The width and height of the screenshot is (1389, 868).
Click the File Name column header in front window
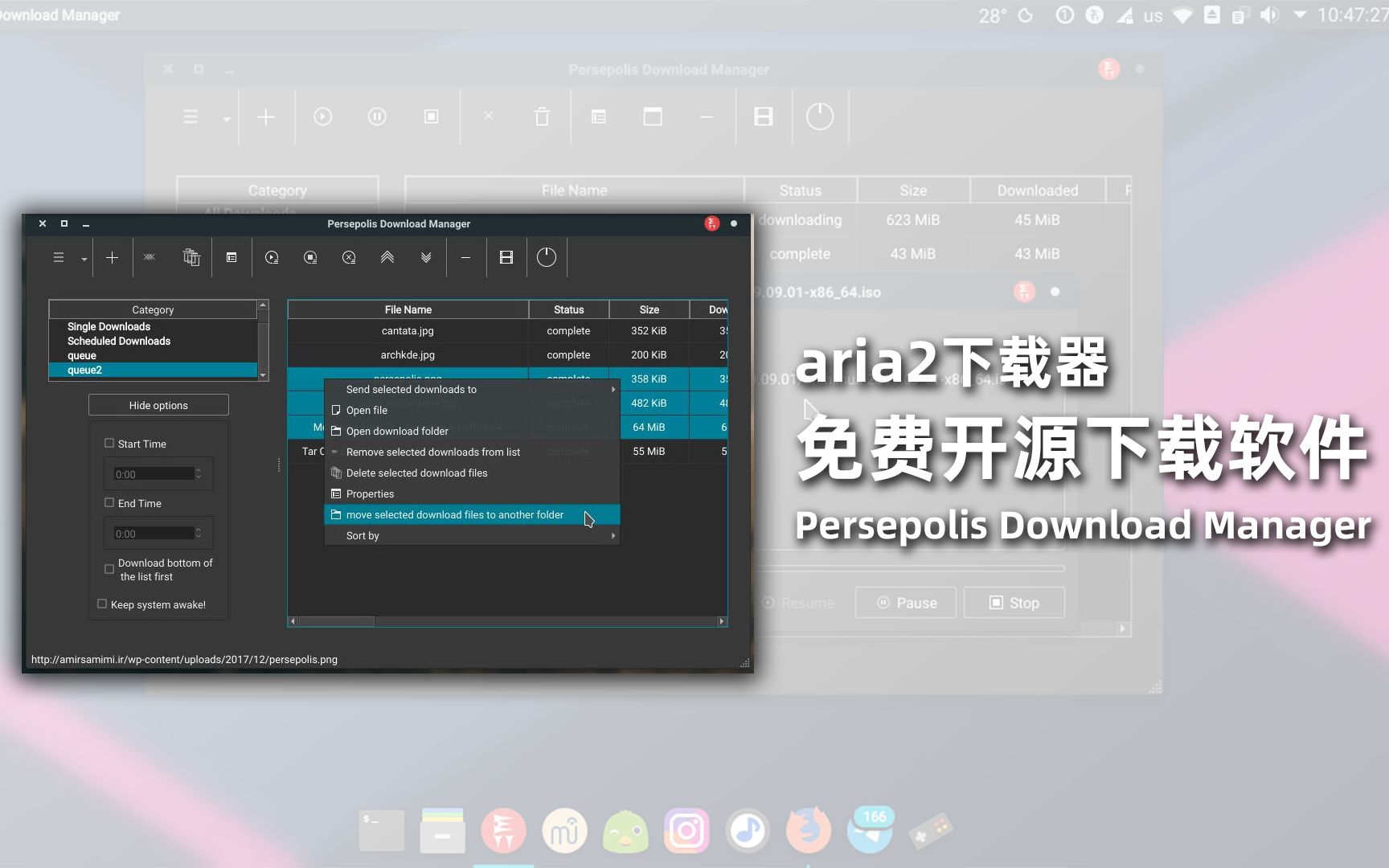pyautogui.click(x=408, y=309)
